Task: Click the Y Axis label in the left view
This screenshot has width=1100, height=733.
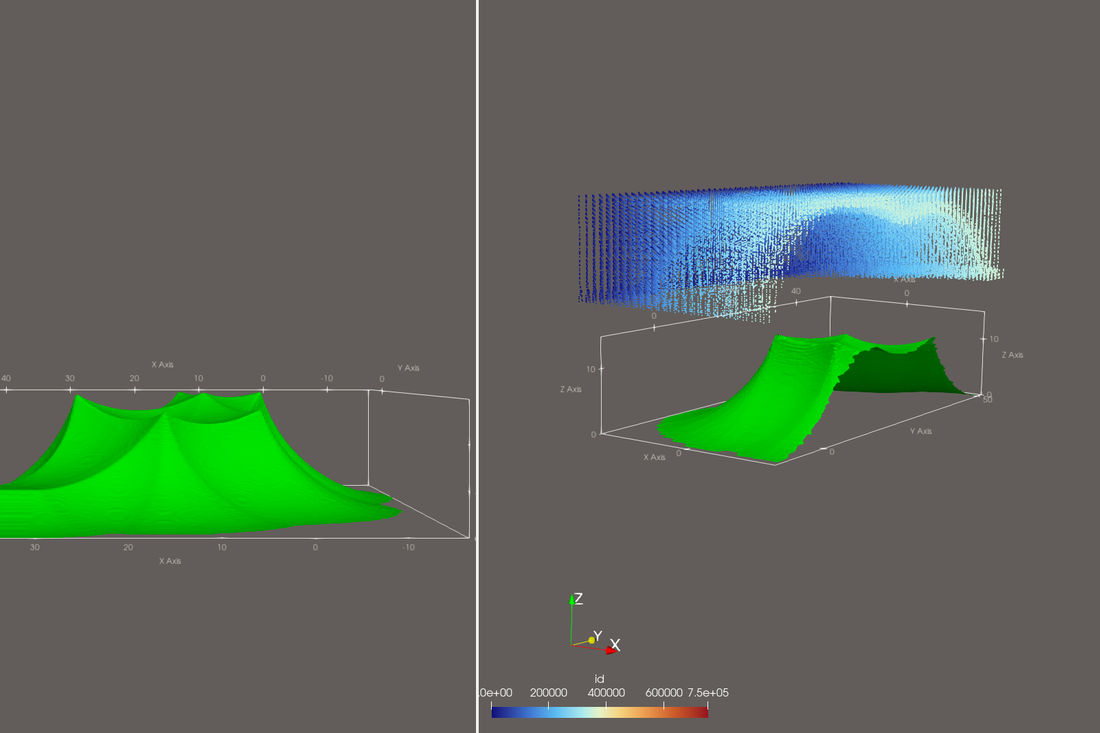Action: (x=408, y=368)
